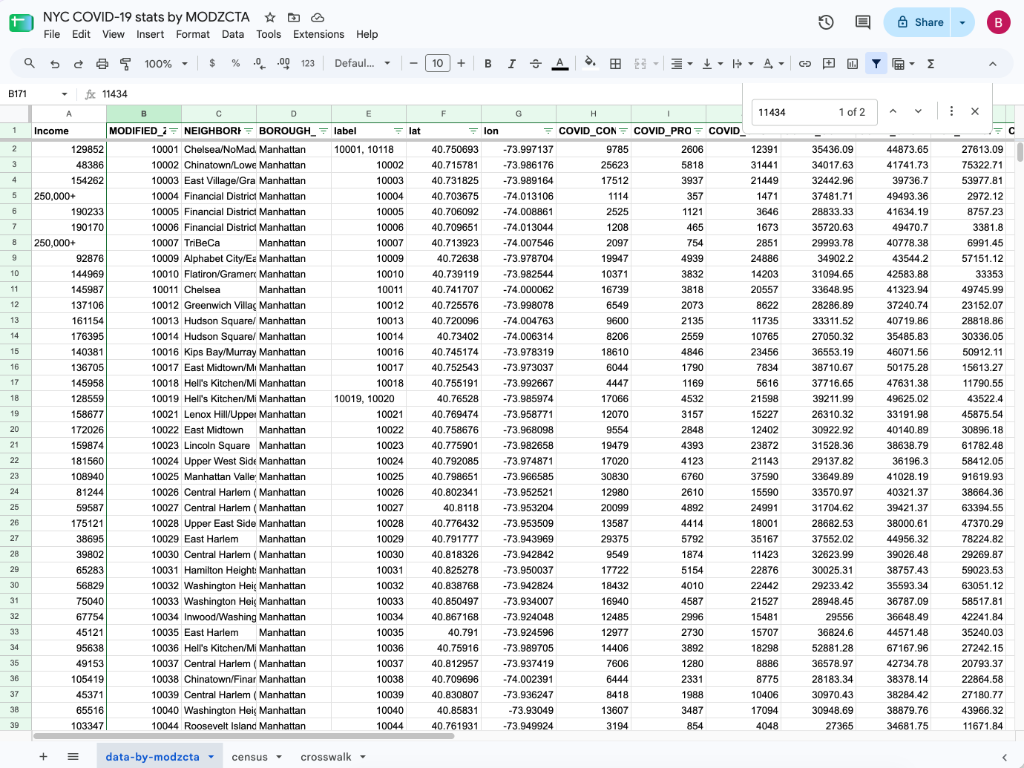
Task: Open text wrapping dropdown
Action: tap(743, 63)
